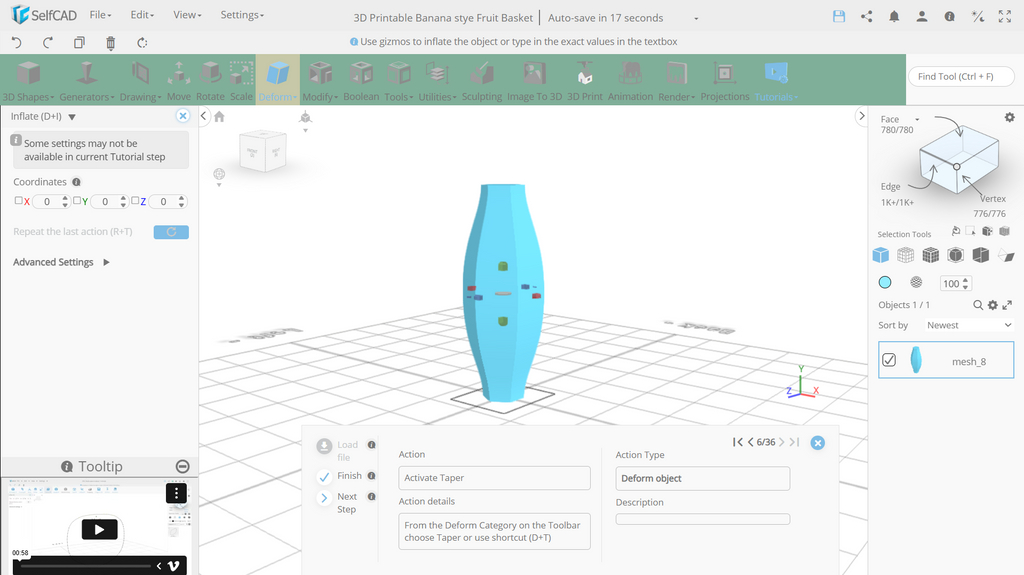
Task: Click the Undo arrow icon
Action: (x=17, y=42)
